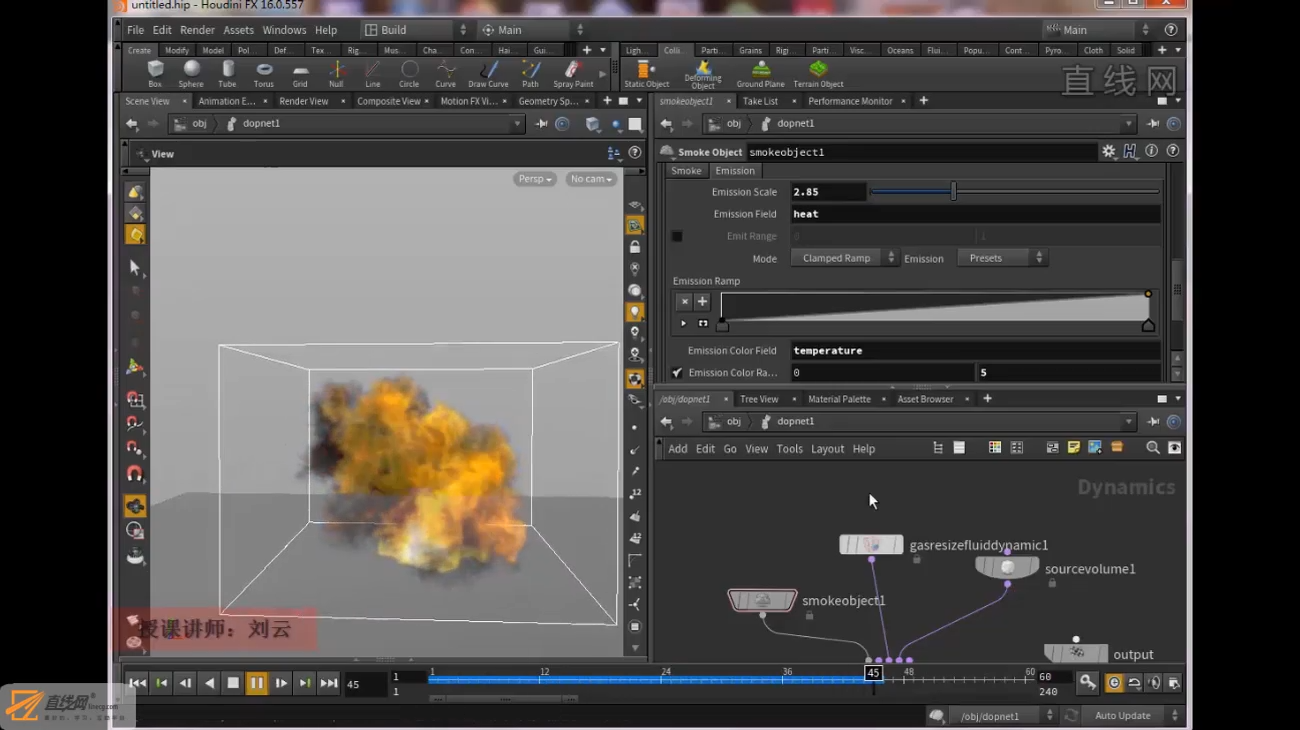Select the Spray Paint tool
This screenshot has height=730, width=1300.
[x=573, y=73]
